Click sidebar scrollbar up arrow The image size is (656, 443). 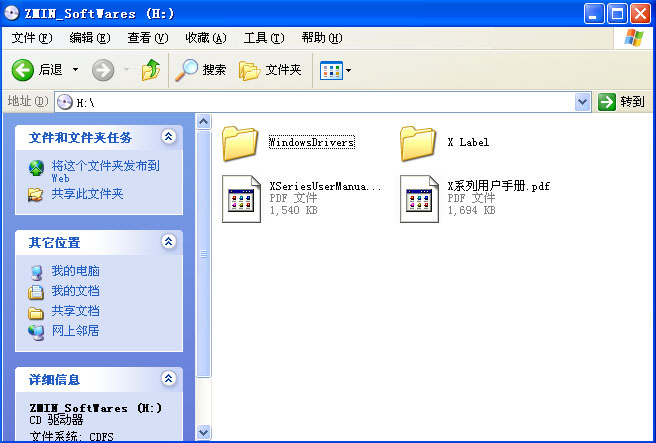(203, 122)
